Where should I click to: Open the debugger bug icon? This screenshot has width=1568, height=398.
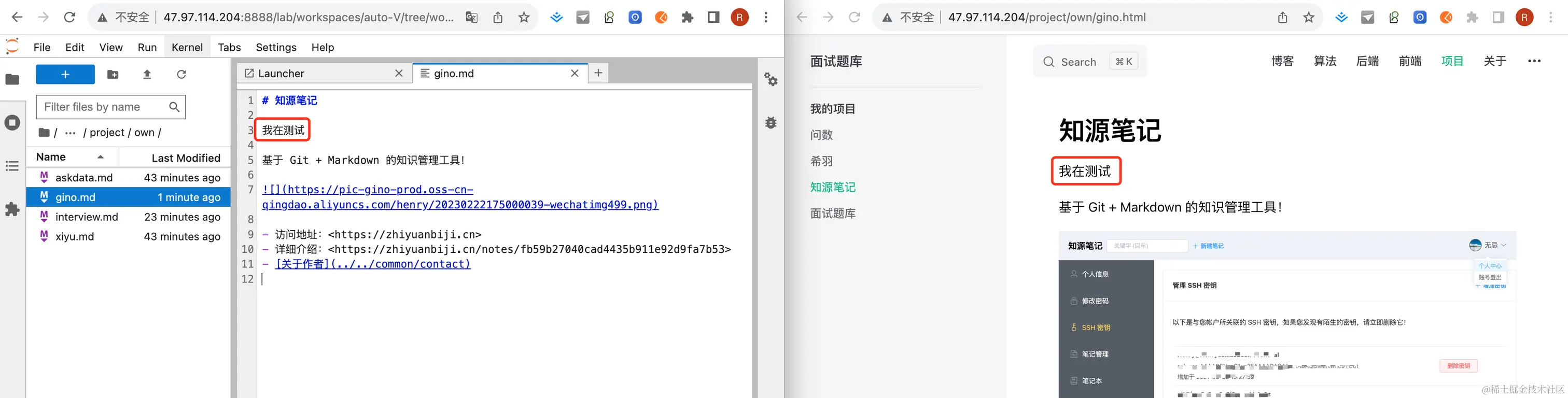(x=771, y=123)
